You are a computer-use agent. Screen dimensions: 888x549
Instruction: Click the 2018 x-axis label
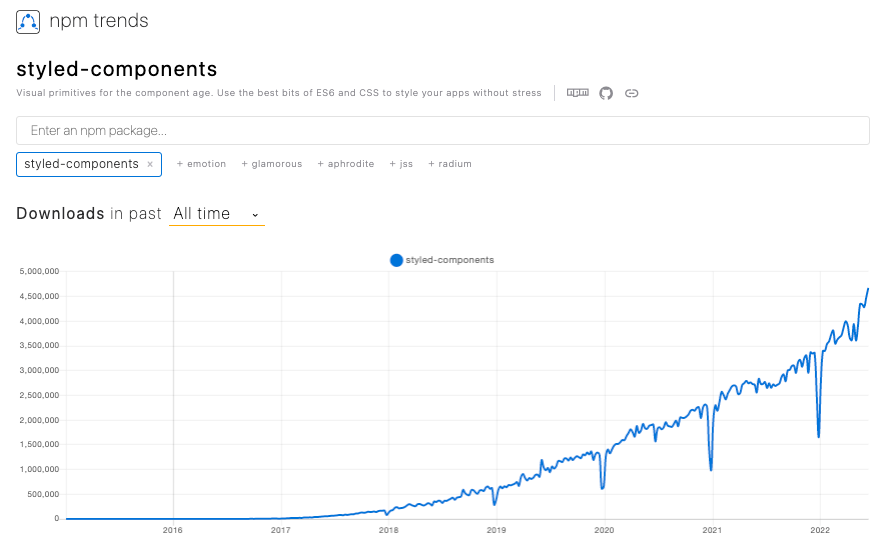click(388, 530)
